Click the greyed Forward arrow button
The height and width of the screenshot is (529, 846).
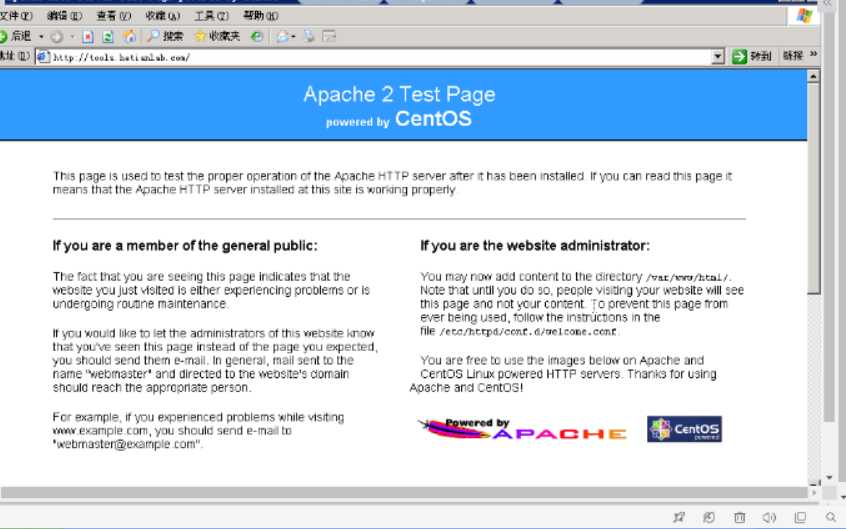pyautogui.click(x=57, y=37)
